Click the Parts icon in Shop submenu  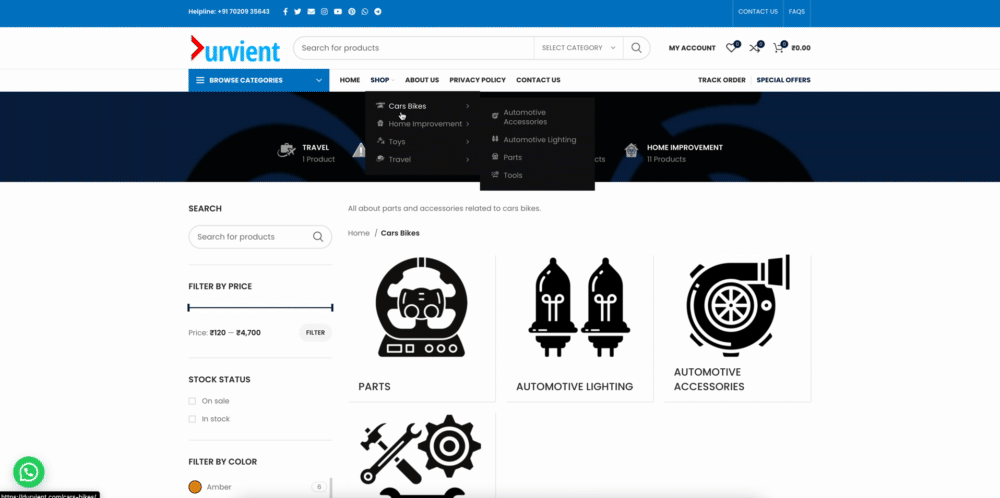(x=495, y=157)
